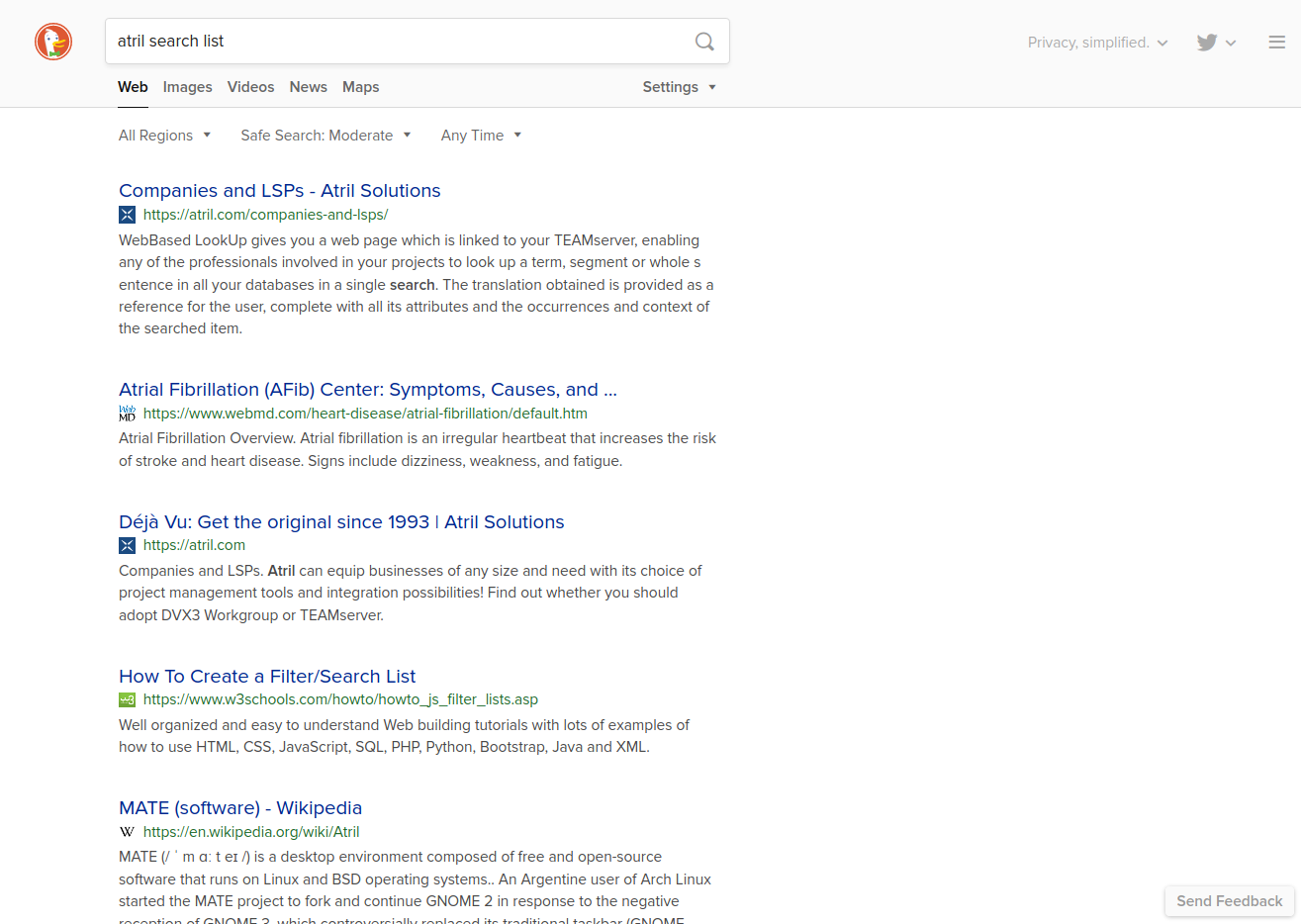Image resolution: width=1301 pixels, height=924 pixels.
Task: Open Atrial Fibrillation (AFib) Center result
Action: tap(368, 390)
